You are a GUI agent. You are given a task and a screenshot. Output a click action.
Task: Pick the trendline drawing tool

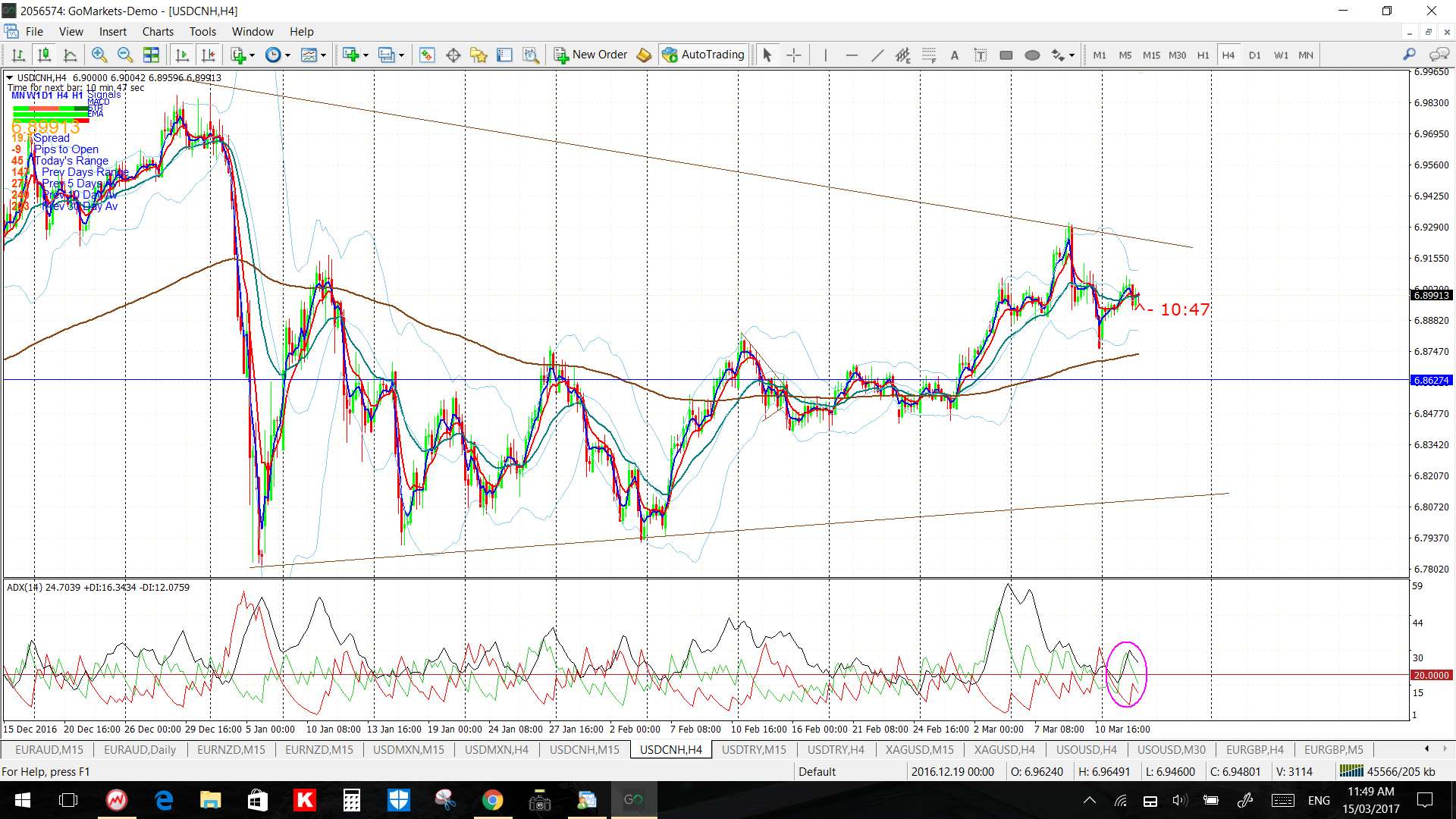pos(877,55)
